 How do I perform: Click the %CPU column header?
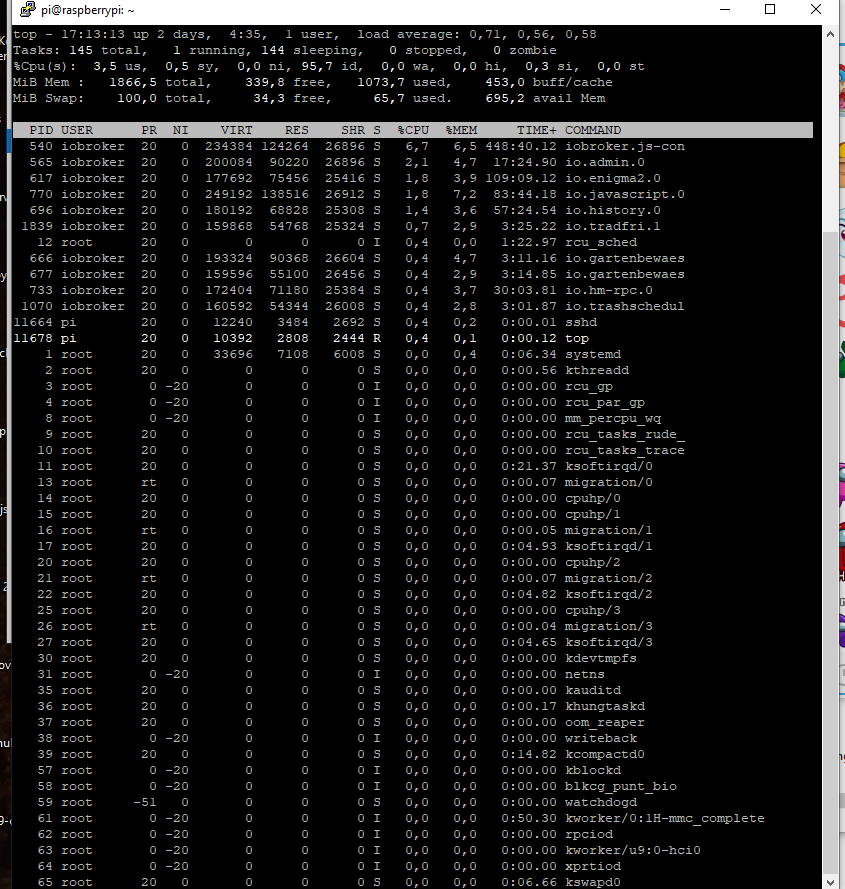pos(413,130)
